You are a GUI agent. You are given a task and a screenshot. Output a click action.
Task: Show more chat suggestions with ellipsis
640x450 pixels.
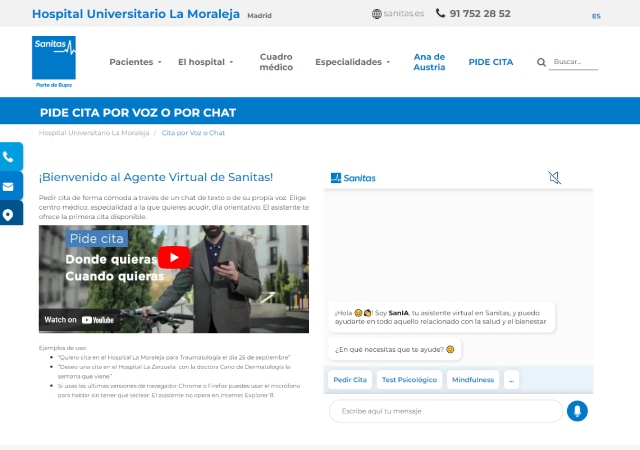click(x=511, y=380)
